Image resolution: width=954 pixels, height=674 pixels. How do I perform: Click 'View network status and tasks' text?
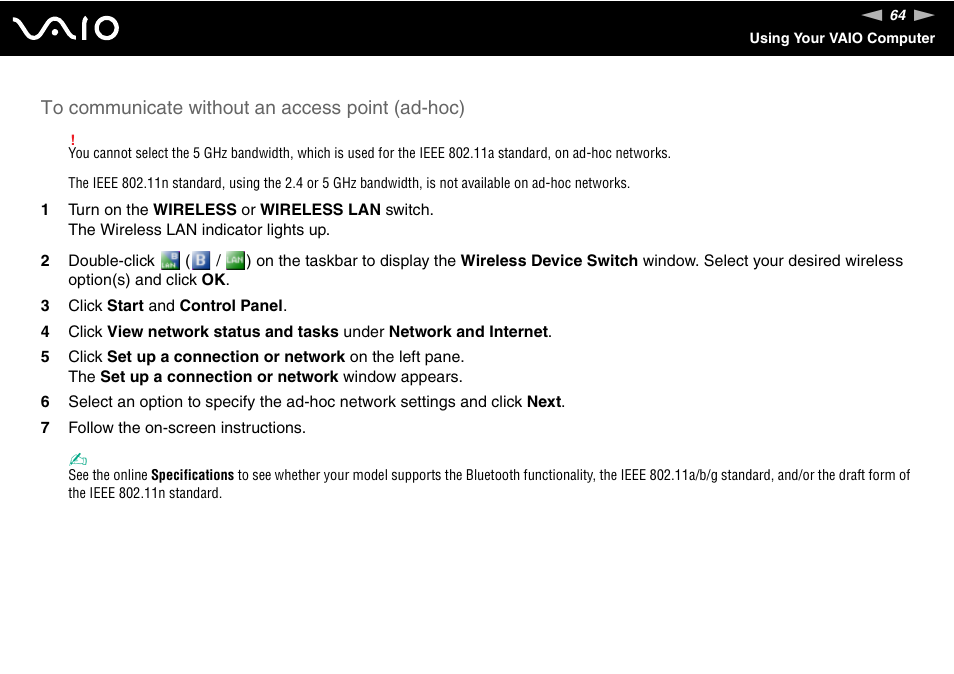224,332
